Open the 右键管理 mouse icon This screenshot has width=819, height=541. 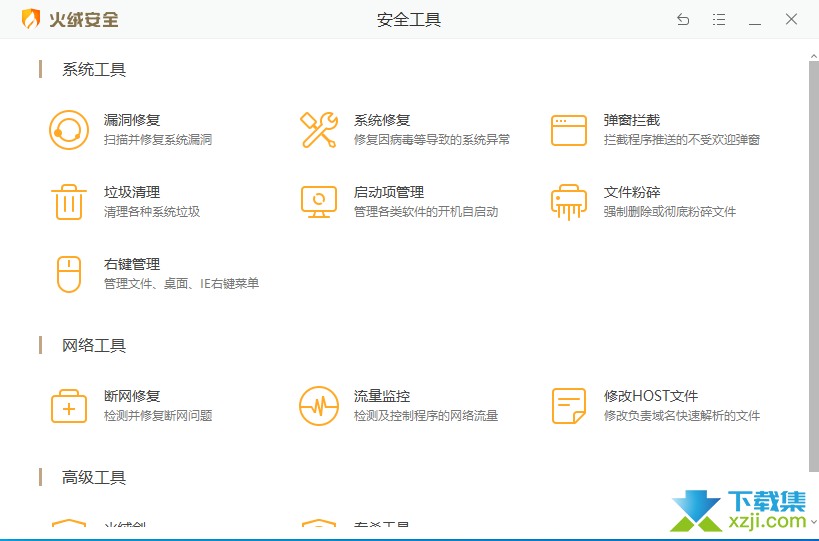(69, 274)
